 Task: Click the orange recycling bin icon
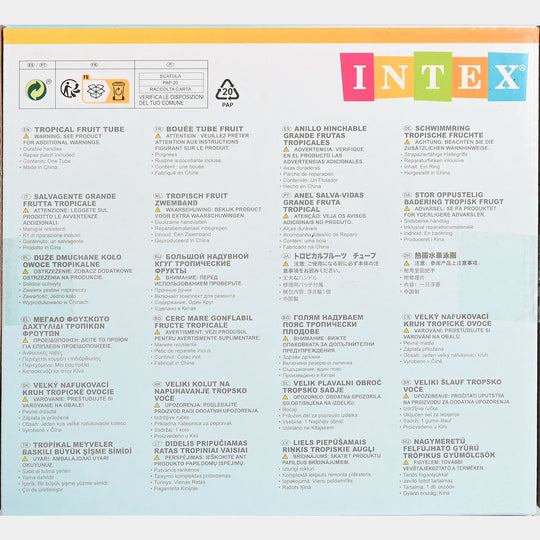(x=118, y=91)
